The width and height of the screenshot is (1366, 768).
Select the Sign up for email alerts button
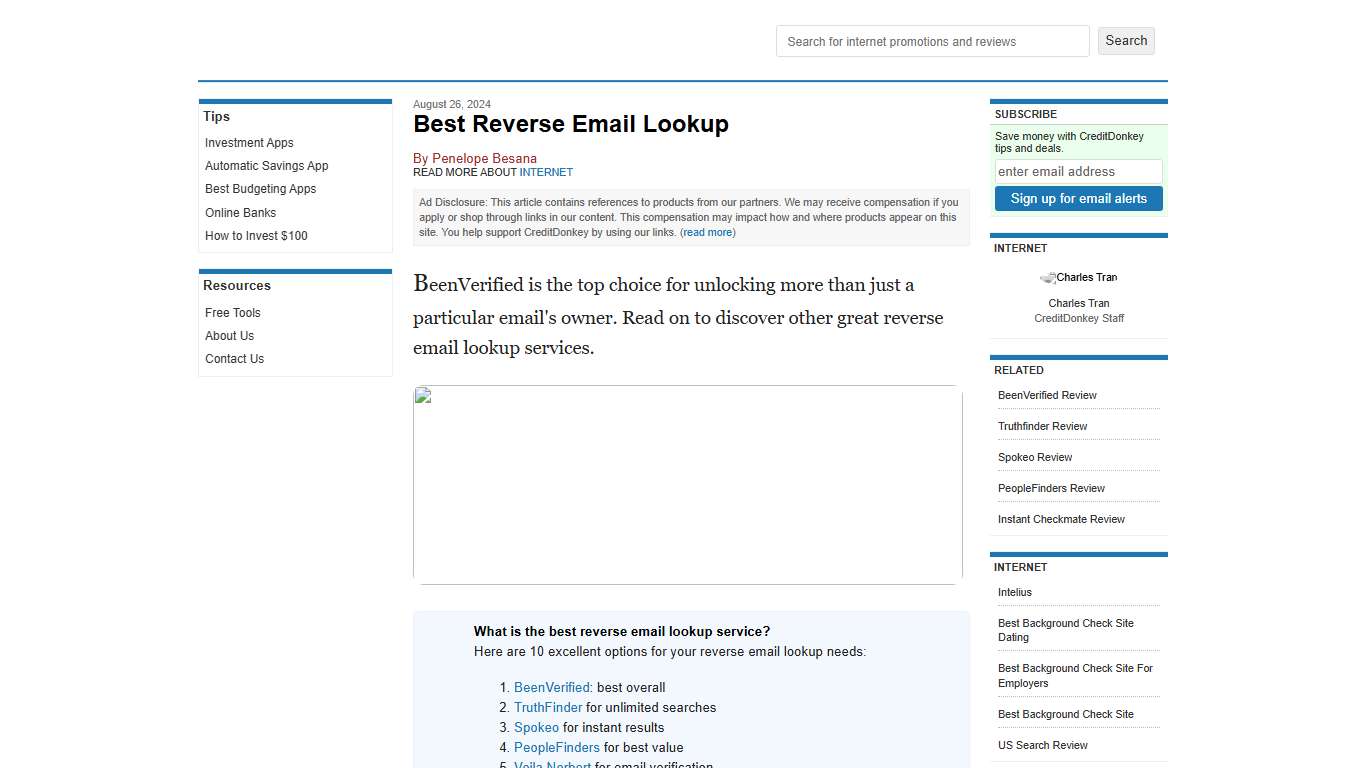click(x=1078, y=198)
